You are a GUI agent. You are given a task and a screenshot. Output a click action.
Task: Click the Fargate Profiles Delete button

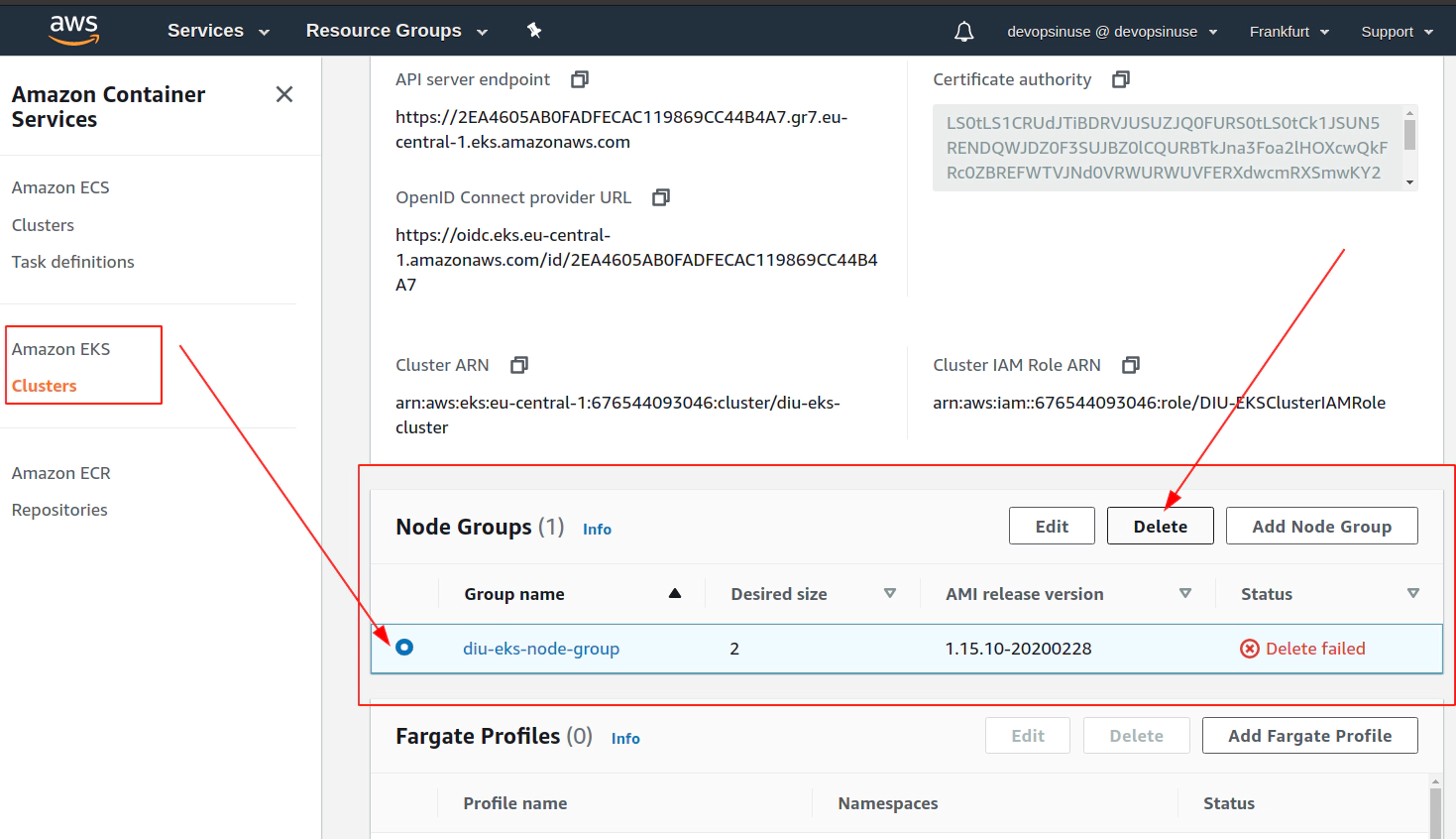pos(1137,736)
